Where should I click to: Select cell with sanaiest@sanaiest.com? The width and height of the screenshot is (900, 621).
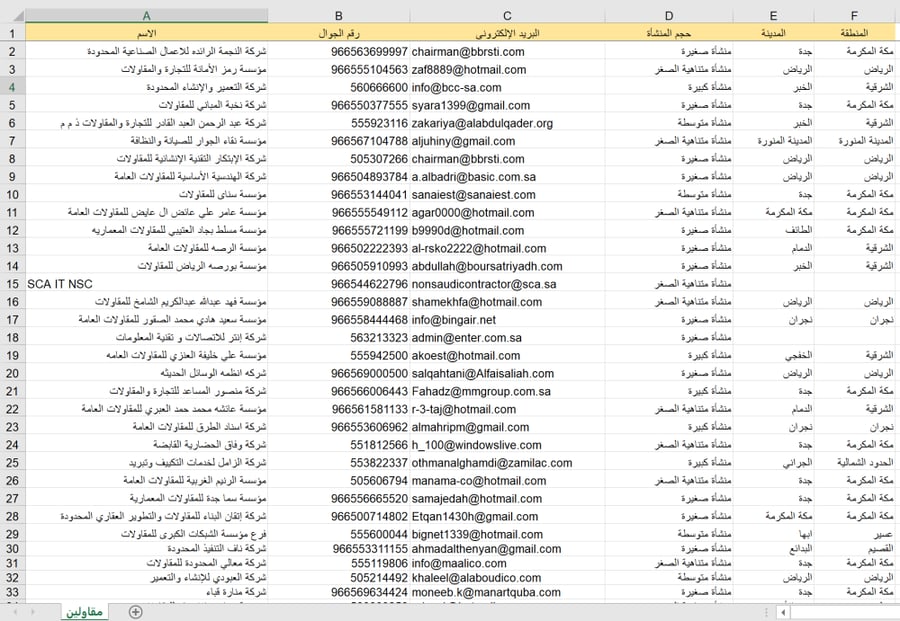pyautogui.click(x=507, y=195)
